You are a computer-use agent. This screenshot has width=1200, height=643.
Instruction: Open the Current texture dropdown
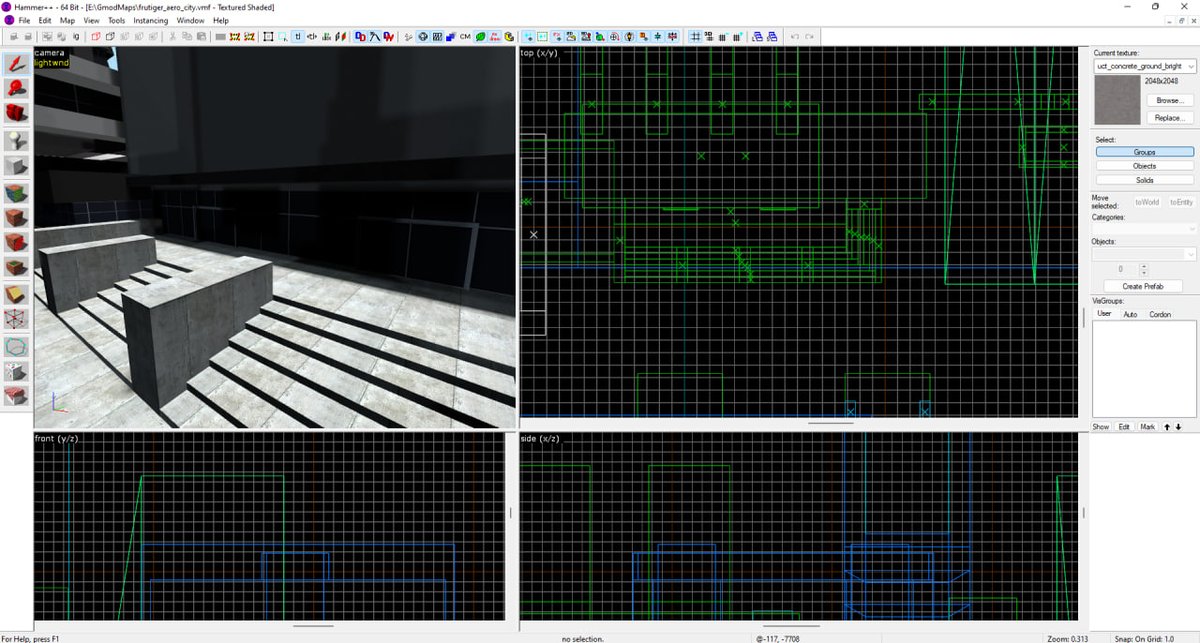pyautogui.click(x=1144, y=66)
